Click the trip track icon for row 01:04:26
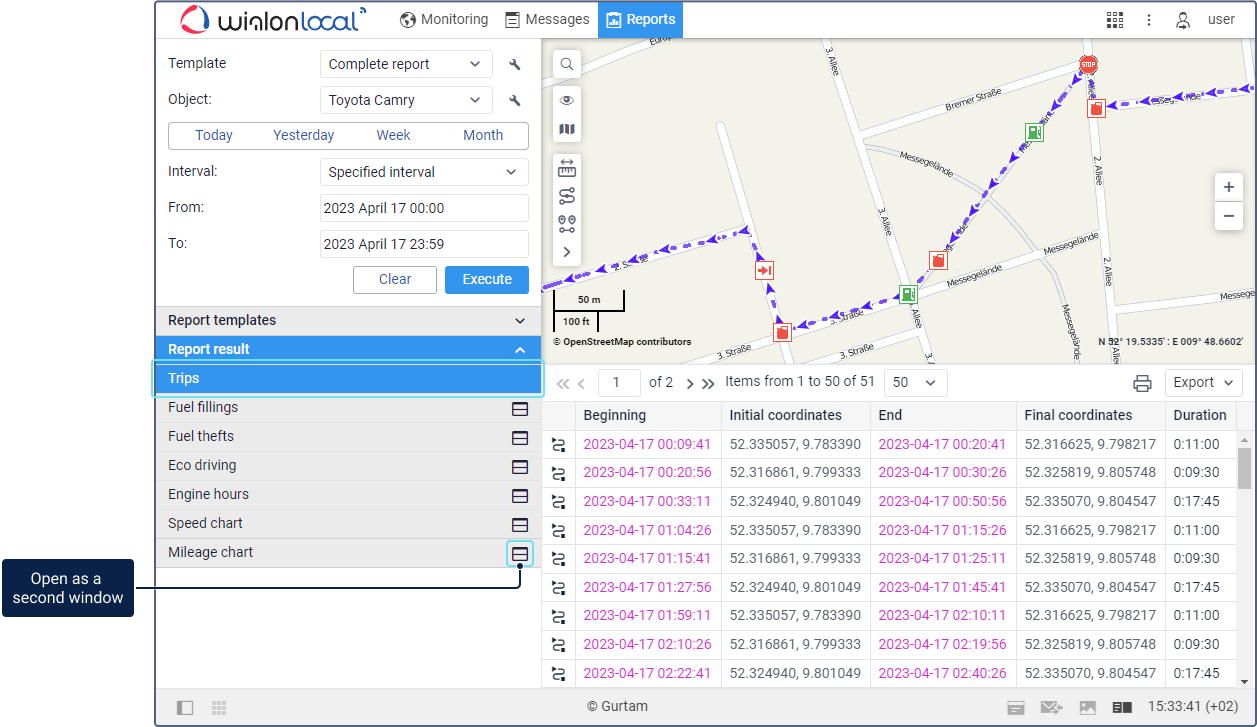The height and width of the screenshot is (727, 1257). [x=559, y=531]
